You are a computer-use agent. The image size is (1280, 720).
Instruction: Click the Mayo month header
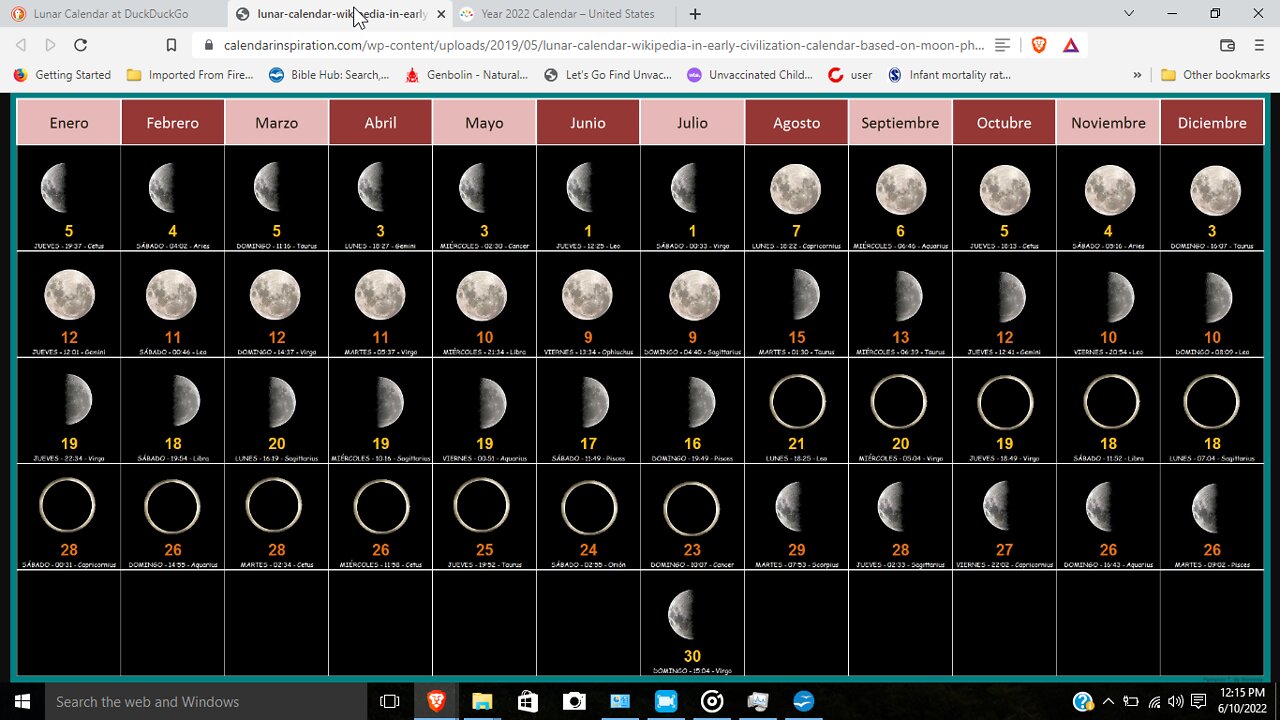pyautogui.click(x=485, y=122)
